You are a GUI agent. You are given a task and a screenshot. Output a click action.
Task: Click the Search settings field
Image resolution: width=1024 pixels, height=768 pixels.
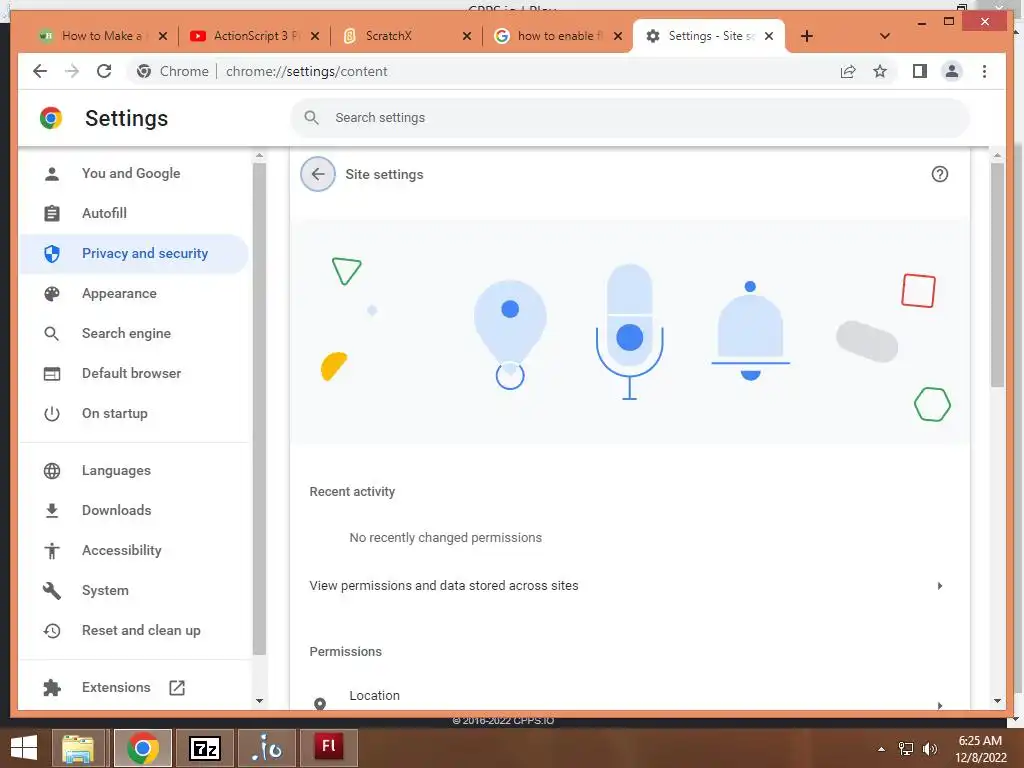pyautogui.click(x=630, y=118)
